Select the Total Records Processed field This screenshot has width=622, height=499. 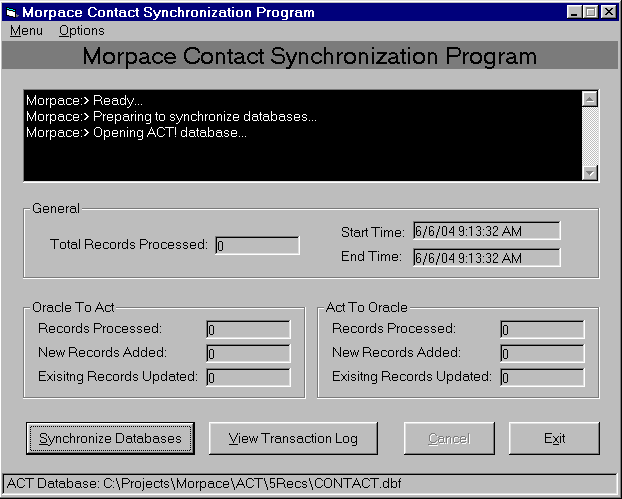click(x=257, y=246)
